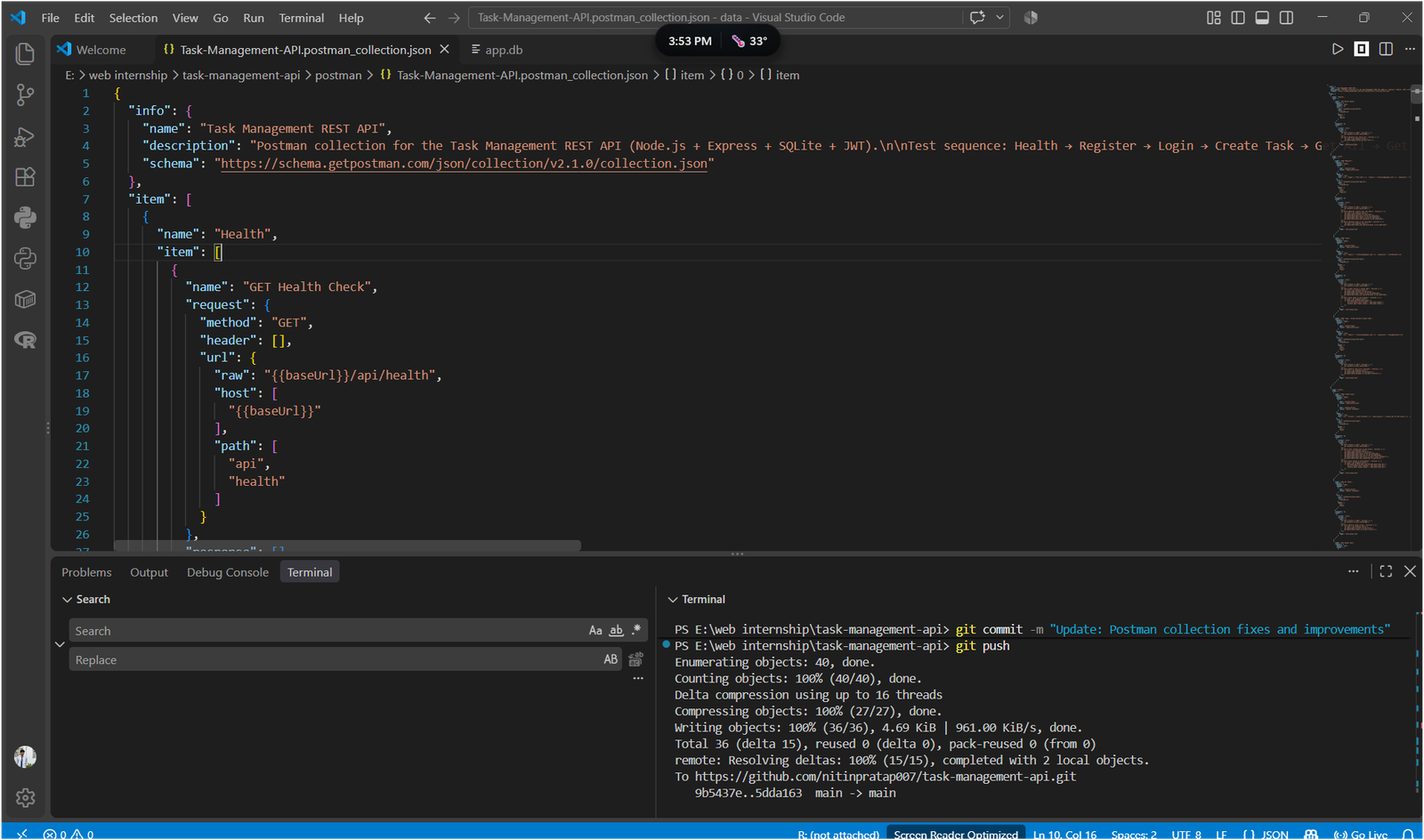The image size is (1424, 840).
Task: Click the Go Live status bar button
Action: point(1361,835)
